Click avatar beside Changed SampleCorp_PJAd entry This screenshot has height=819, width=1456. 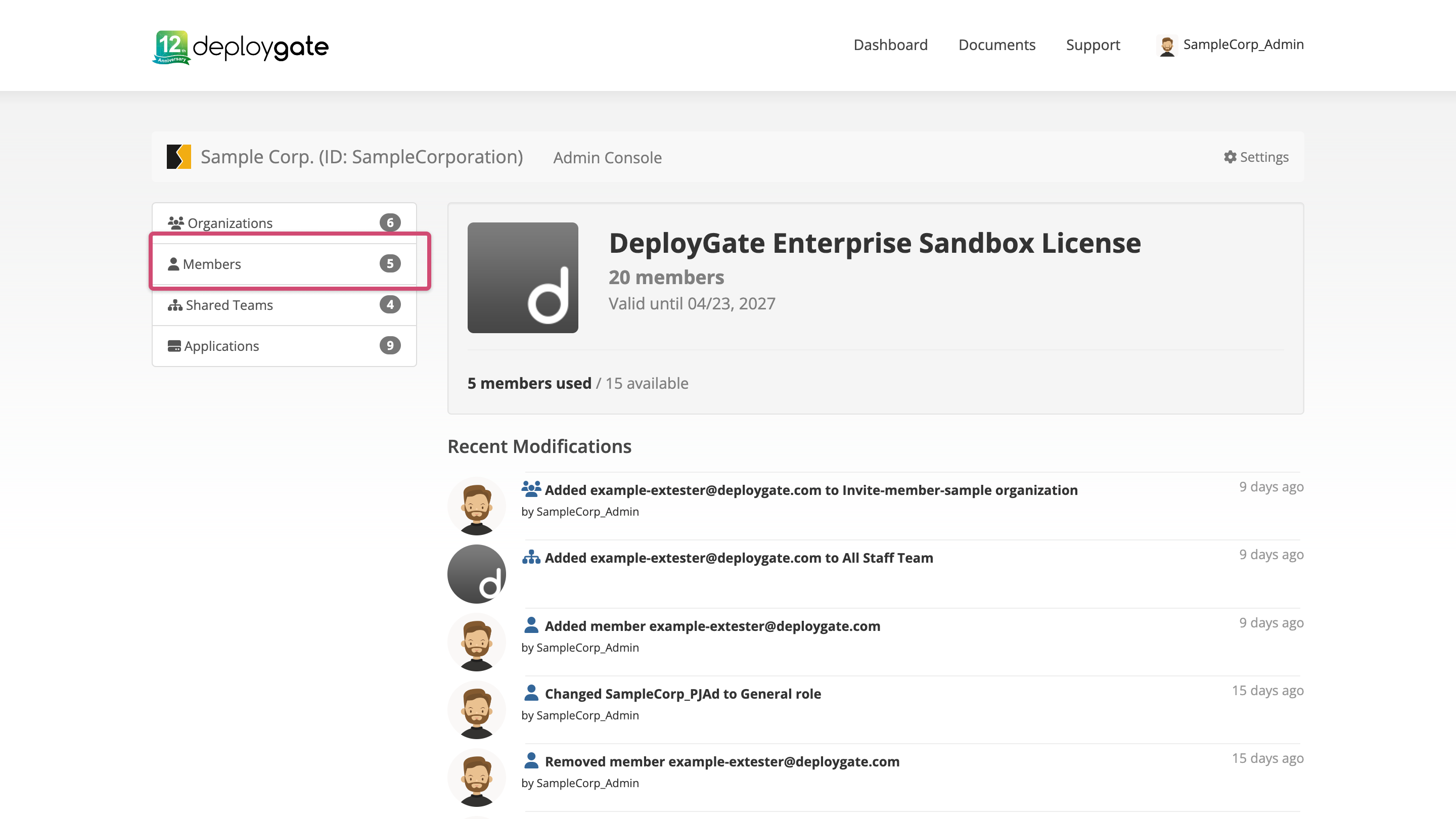click(x=476, y=710)
